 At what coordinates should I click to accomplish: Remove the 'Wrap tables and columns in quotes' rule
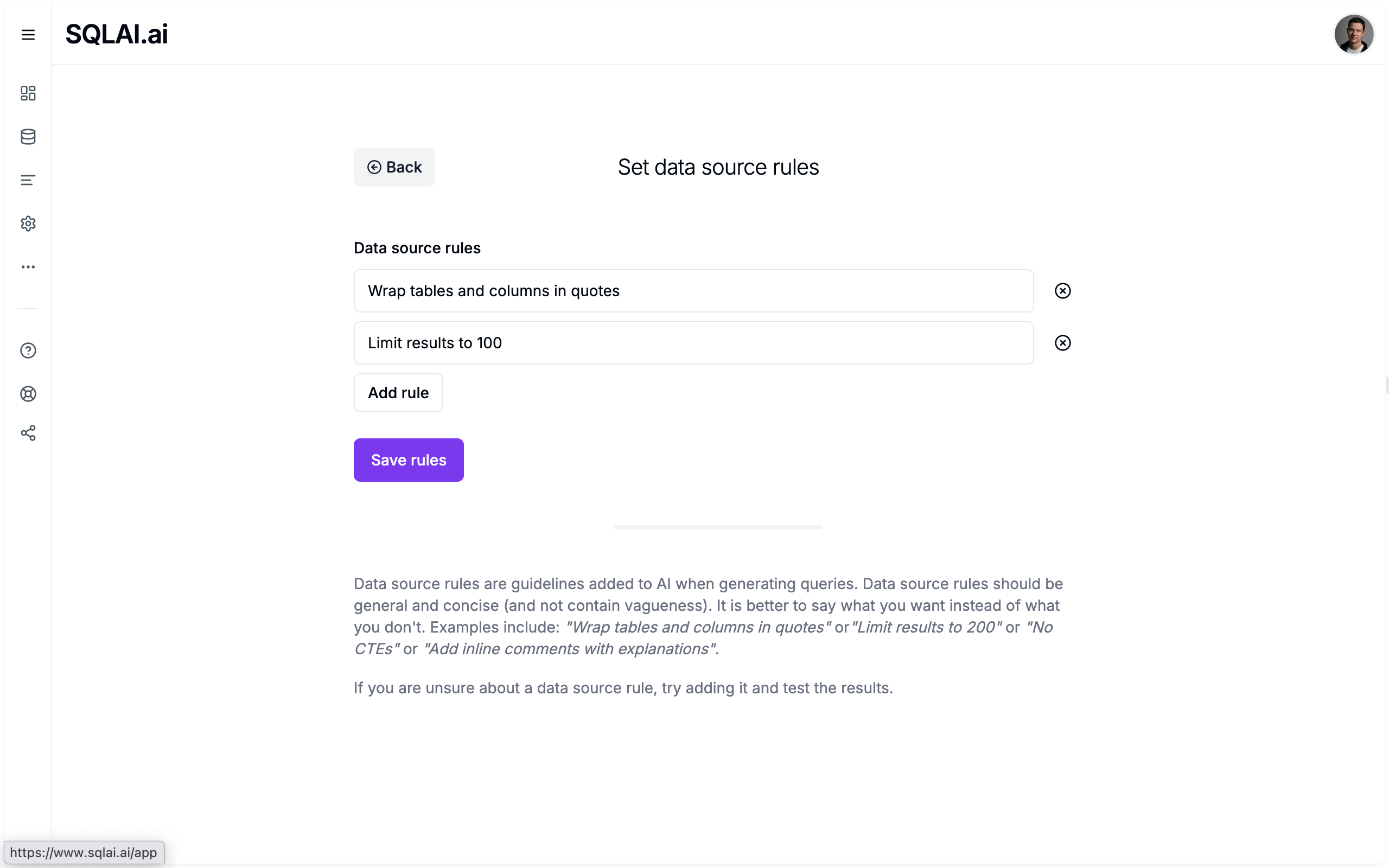(x=1063, y=290)
